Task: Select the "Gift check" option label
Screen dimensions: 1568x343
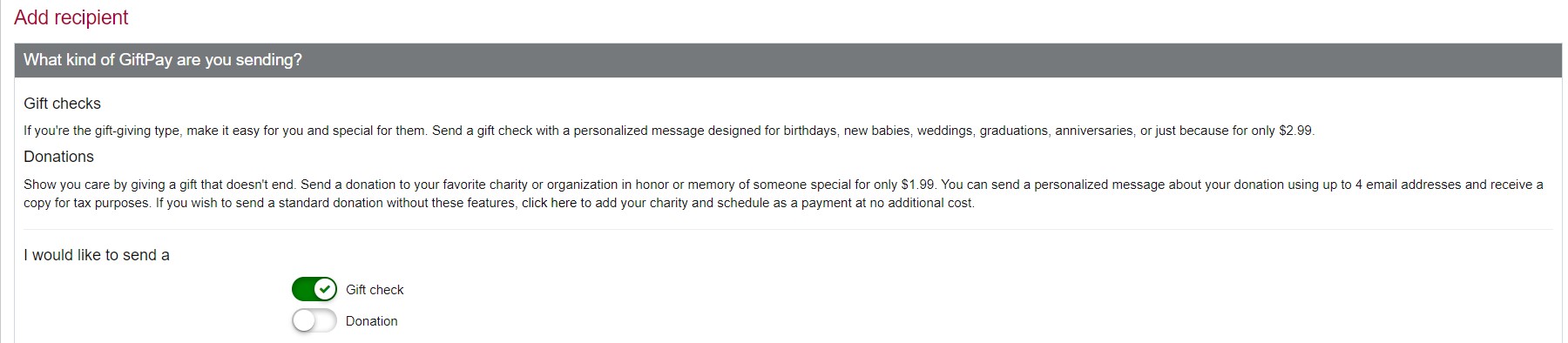Action: [x=375, y=290]
